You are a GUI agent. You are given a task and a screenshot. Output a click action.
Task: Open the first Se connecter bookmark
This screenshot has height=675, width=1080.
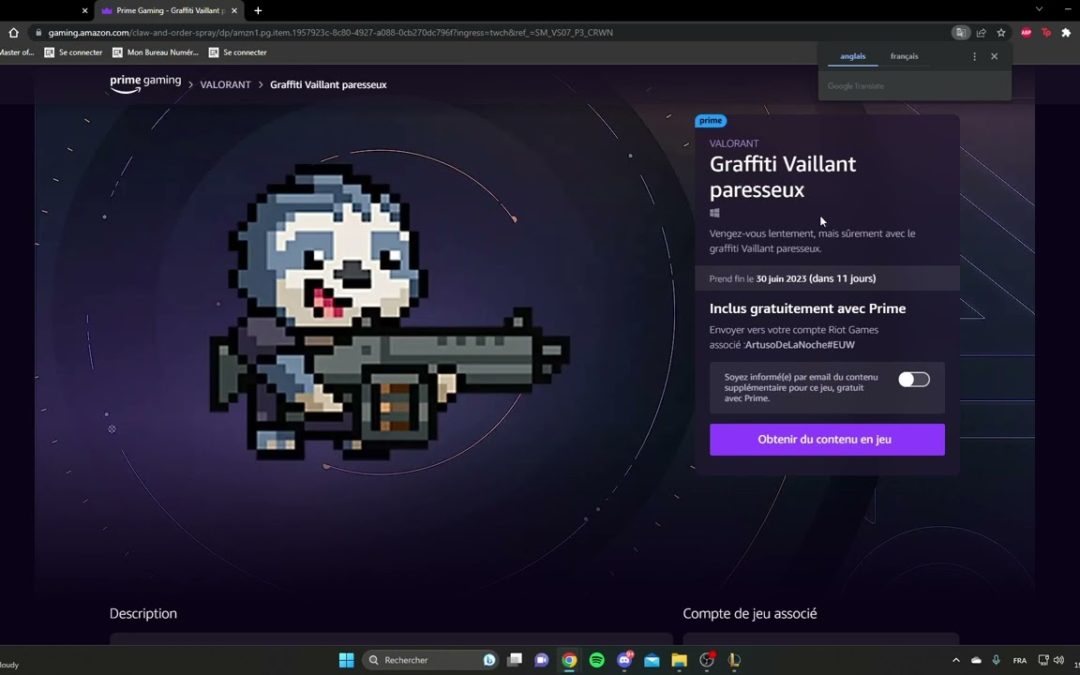pyautogui.click(x=74, y=52)
